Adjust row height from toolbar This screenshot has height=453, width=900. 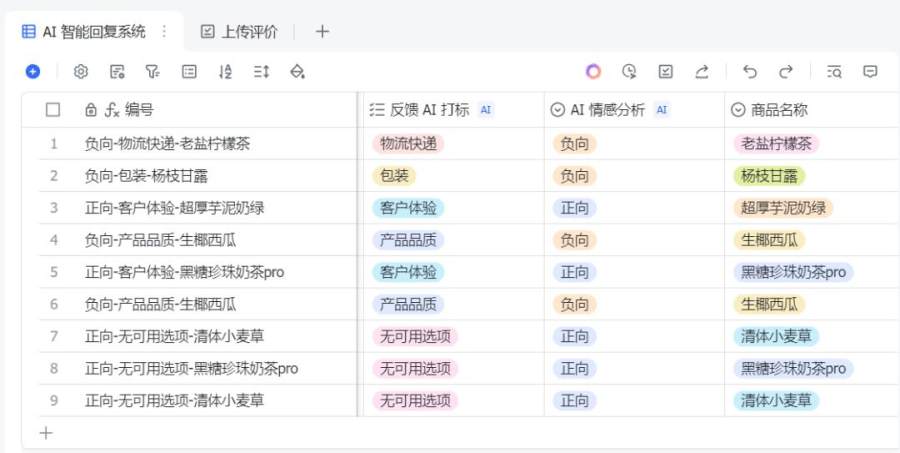261,71
